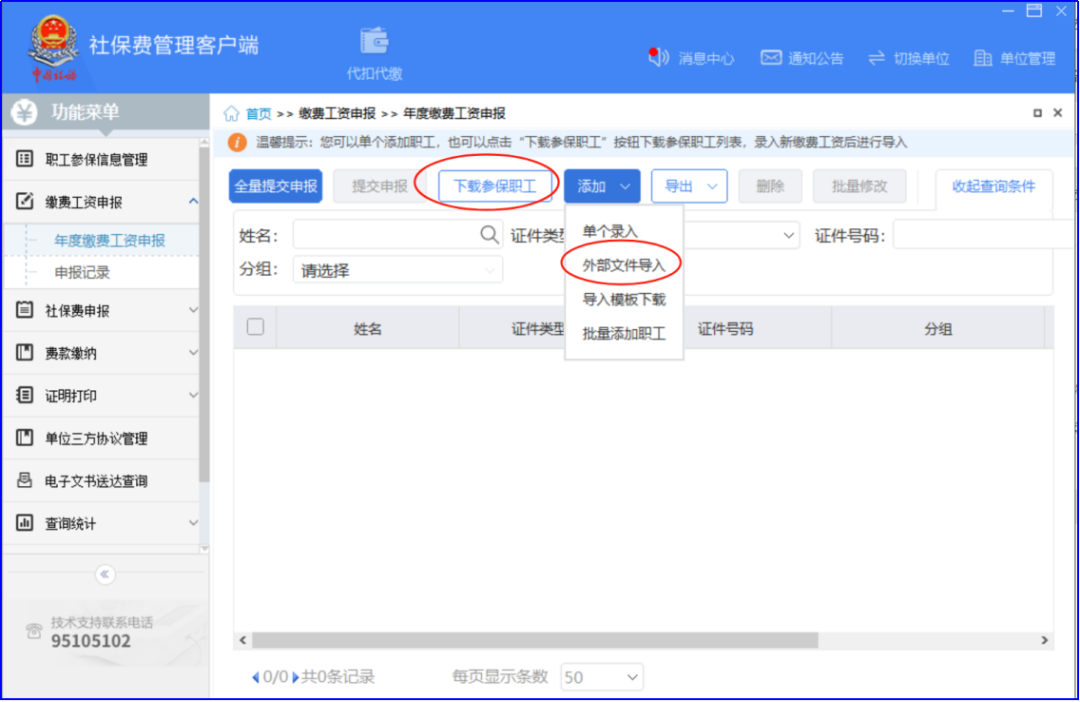Open 通知公告 envelope icon

point(771,58)
